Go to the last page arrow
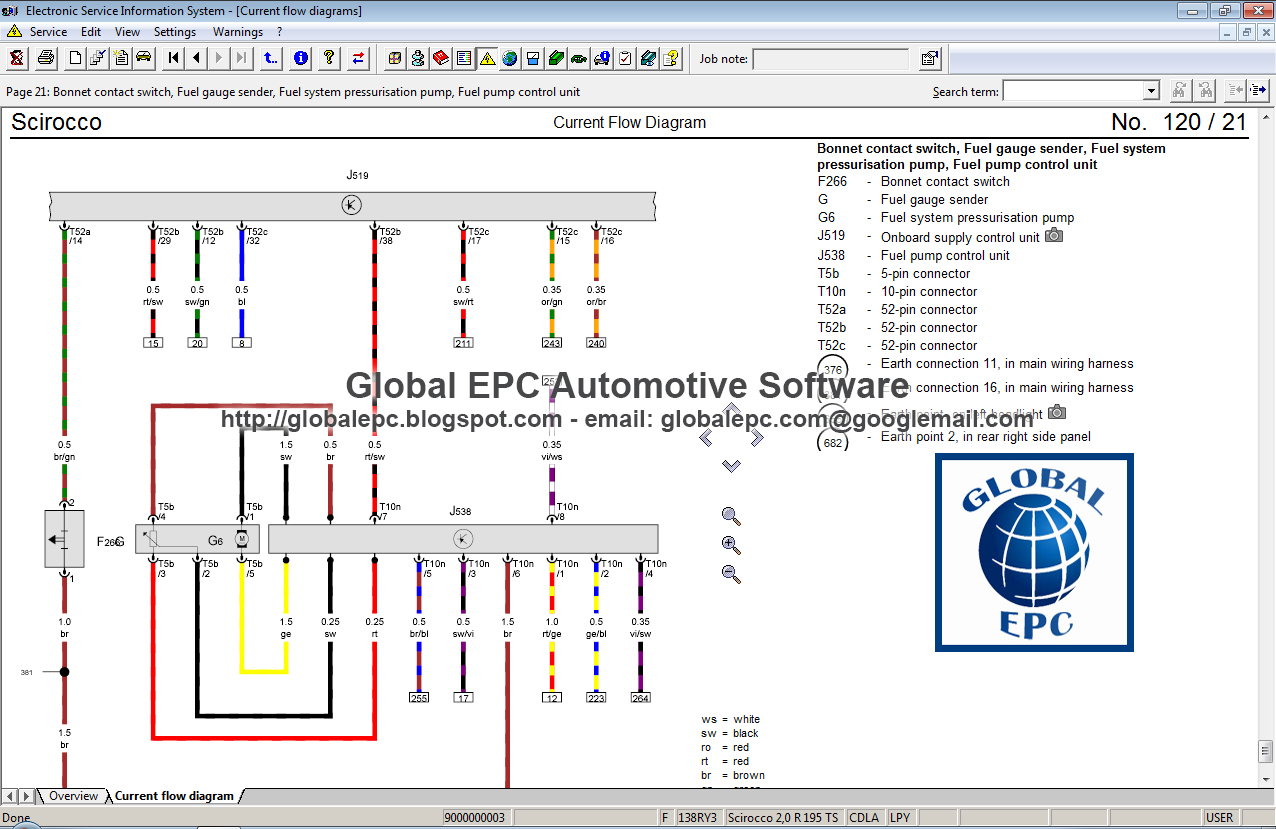This screenshot has width=1276, height=829. click(x=241, y=58)
